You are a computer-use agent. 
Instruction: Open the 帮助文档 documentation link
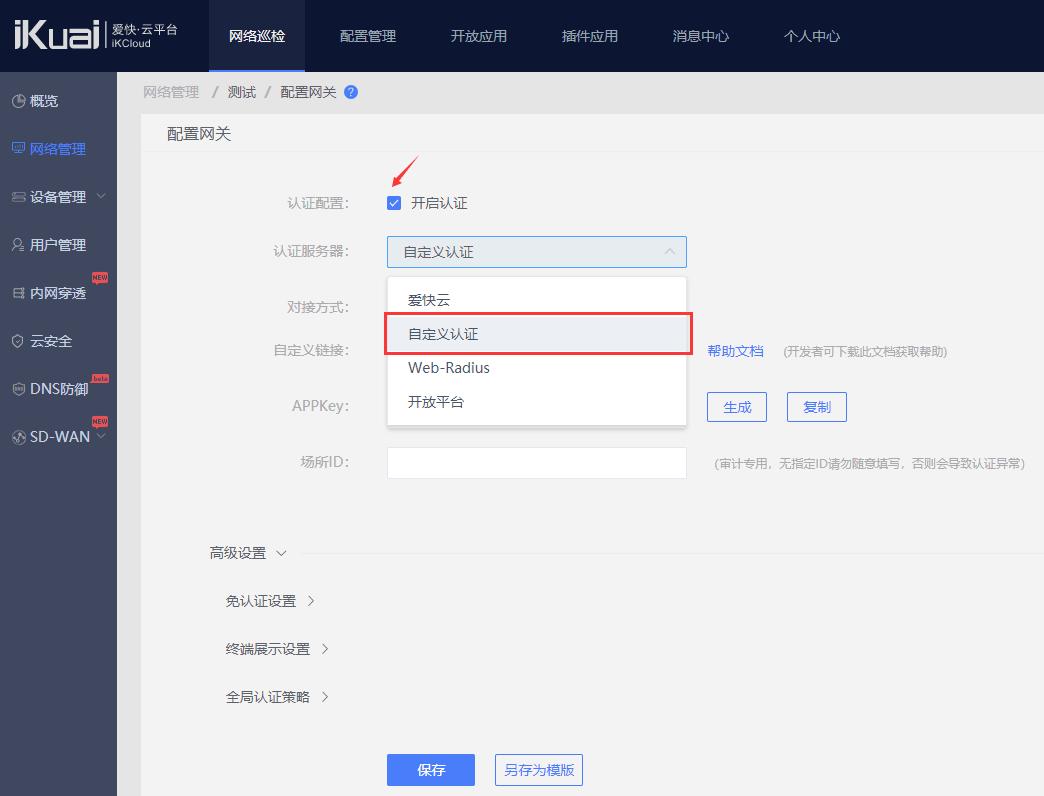pyautogui.click(x=736, y=351)
